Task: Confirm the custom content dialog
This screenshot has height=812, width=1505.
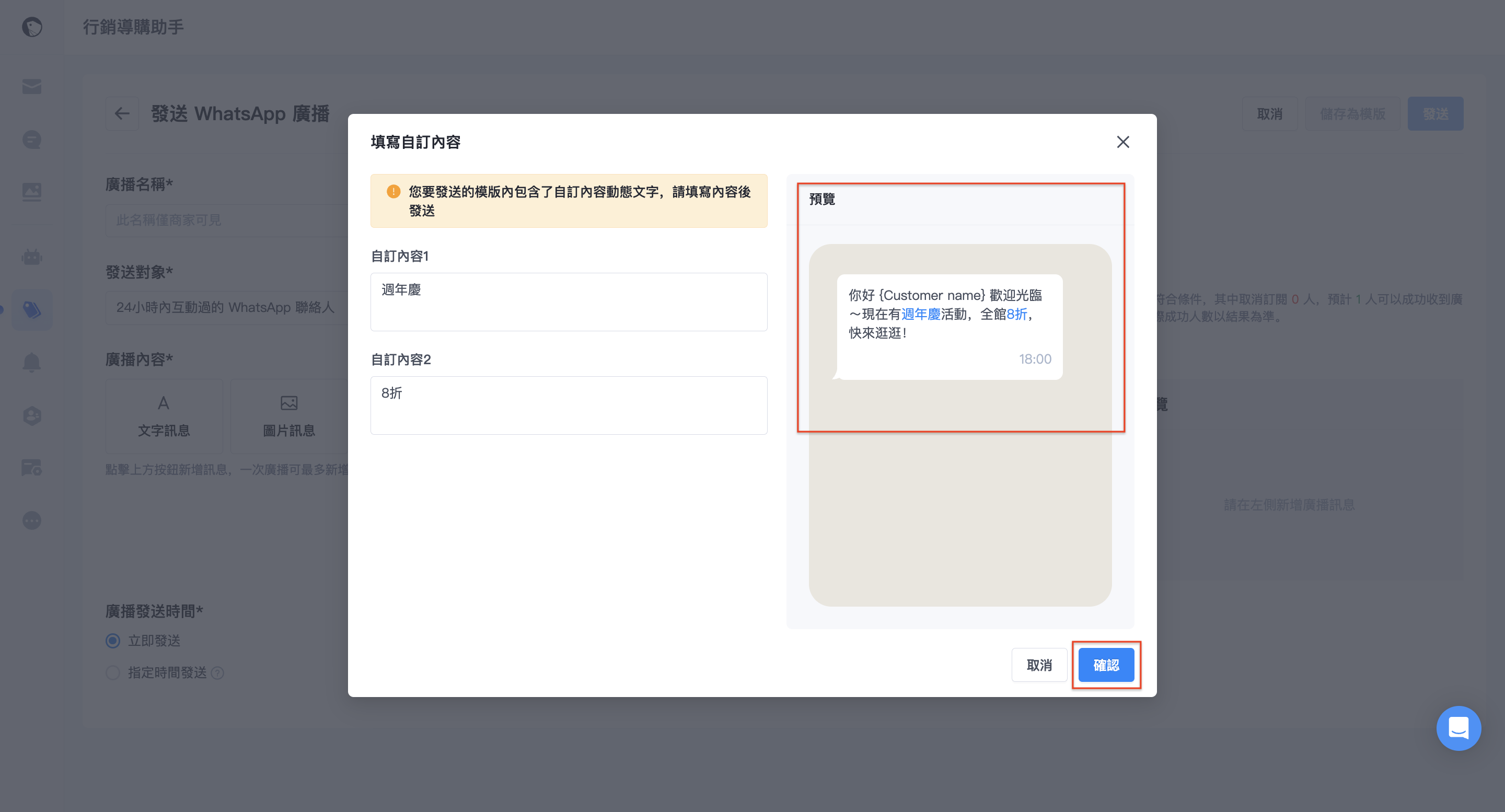Action: (1107, 665)
